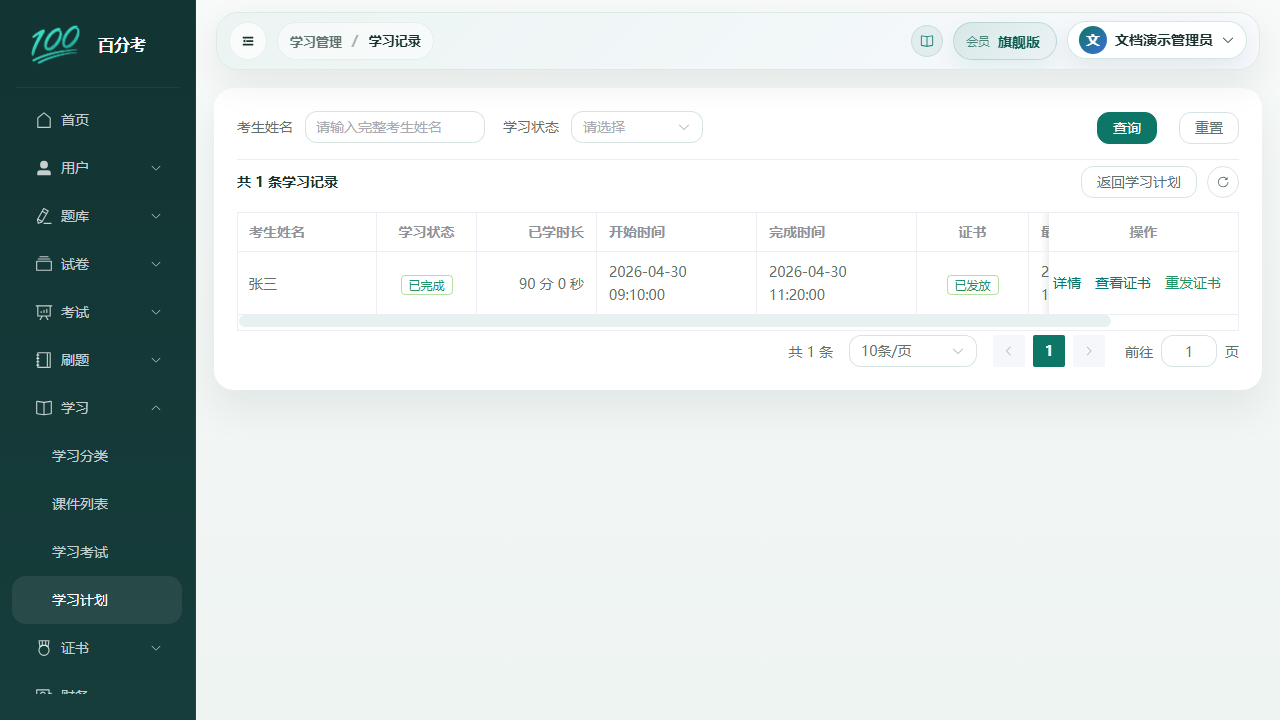Click the 刷题 notebook icon
The width and height of the screenshot is (1280, 720).
[44, 360]
